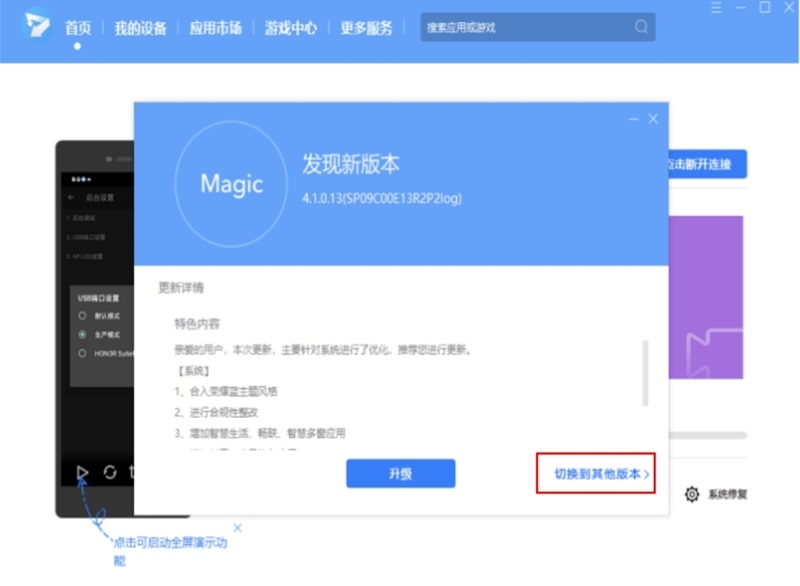Select HONOR Suite radio option

82,353
